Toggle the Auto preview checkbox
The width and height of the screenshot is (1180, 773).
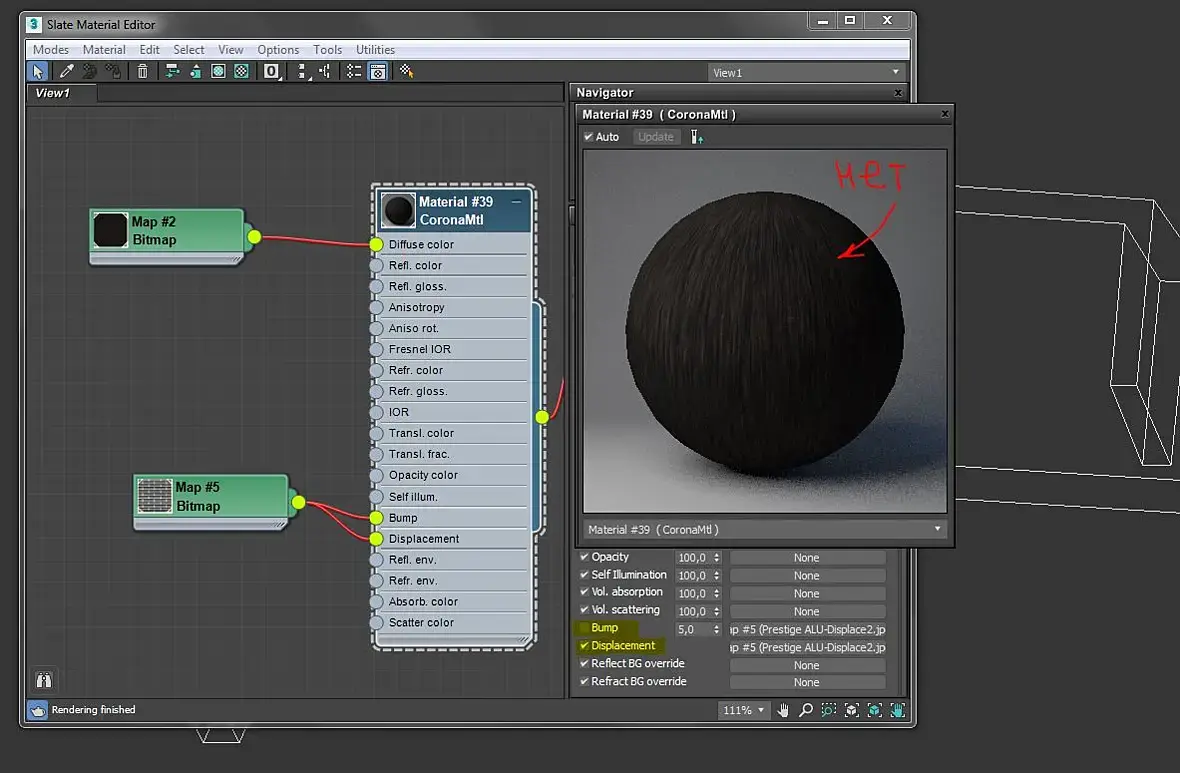point(589,137)
